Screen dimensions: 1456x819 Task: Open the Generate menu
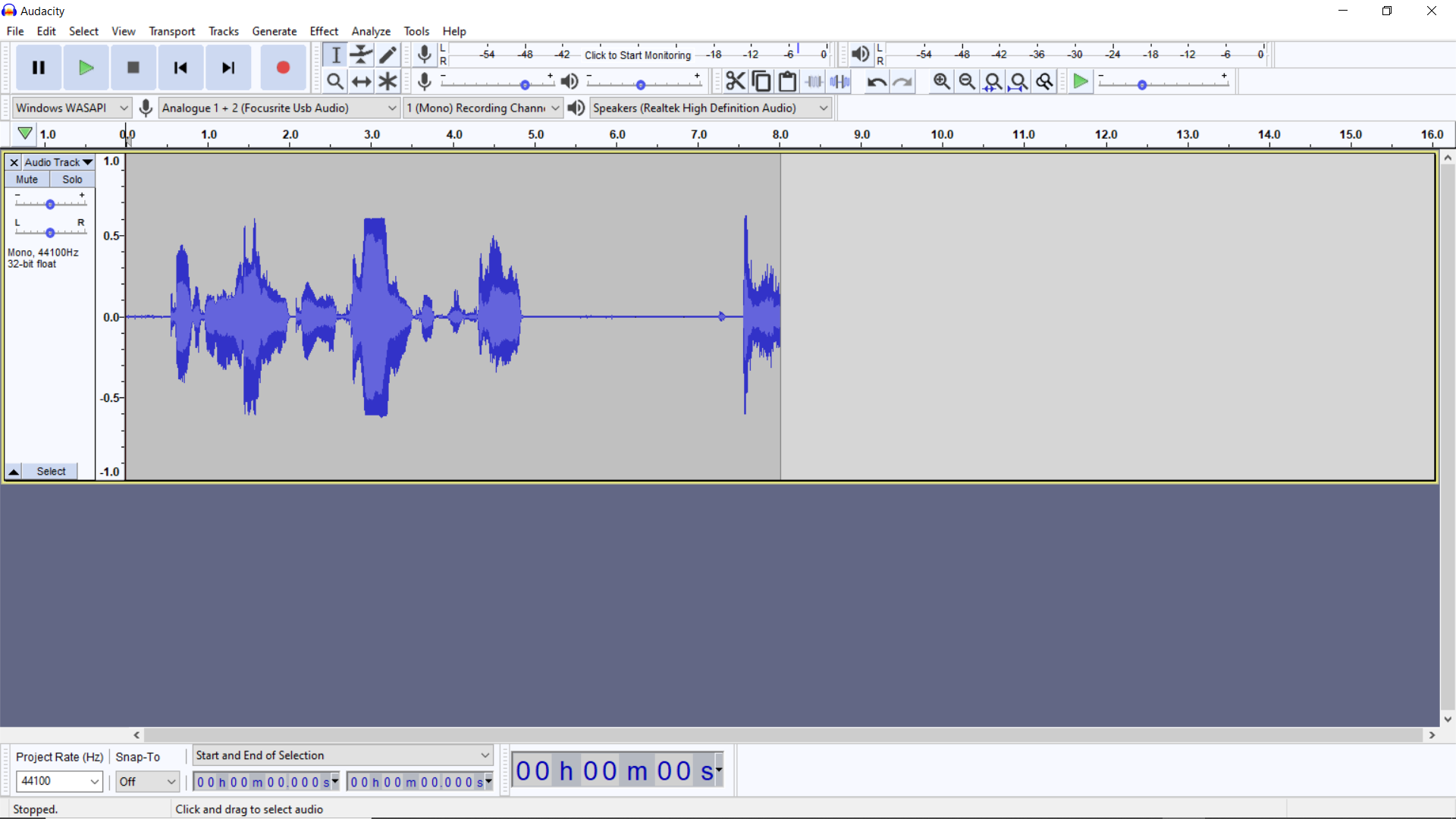pyautogui.click(x=274, y=31)
